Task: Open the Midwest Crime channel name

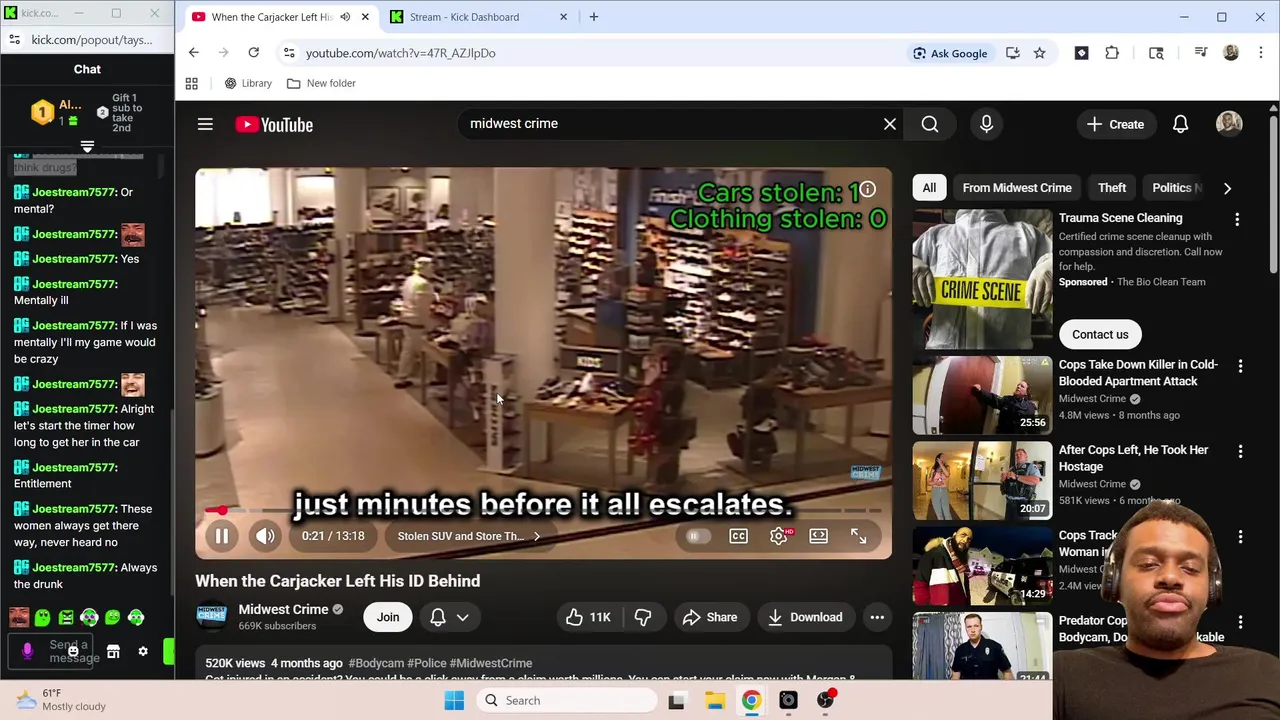Action: click(x=283, y=609)
